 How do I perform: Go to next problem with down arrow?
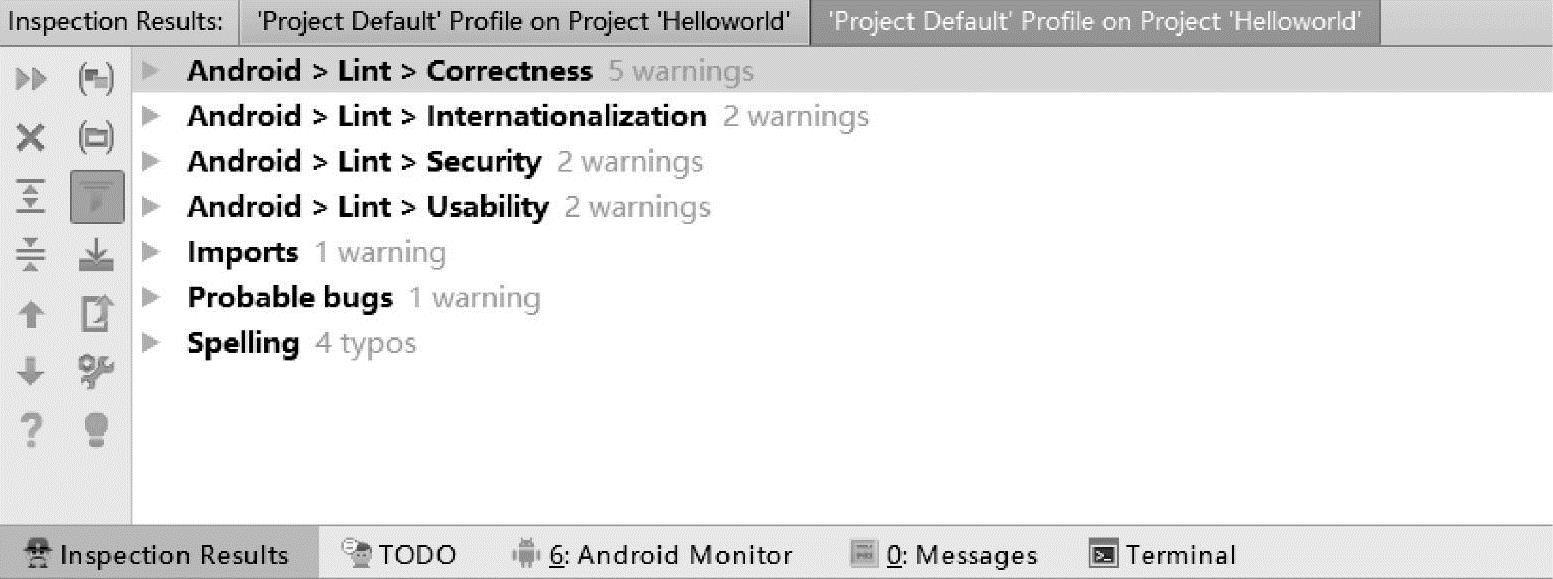(x=32, y=373)
